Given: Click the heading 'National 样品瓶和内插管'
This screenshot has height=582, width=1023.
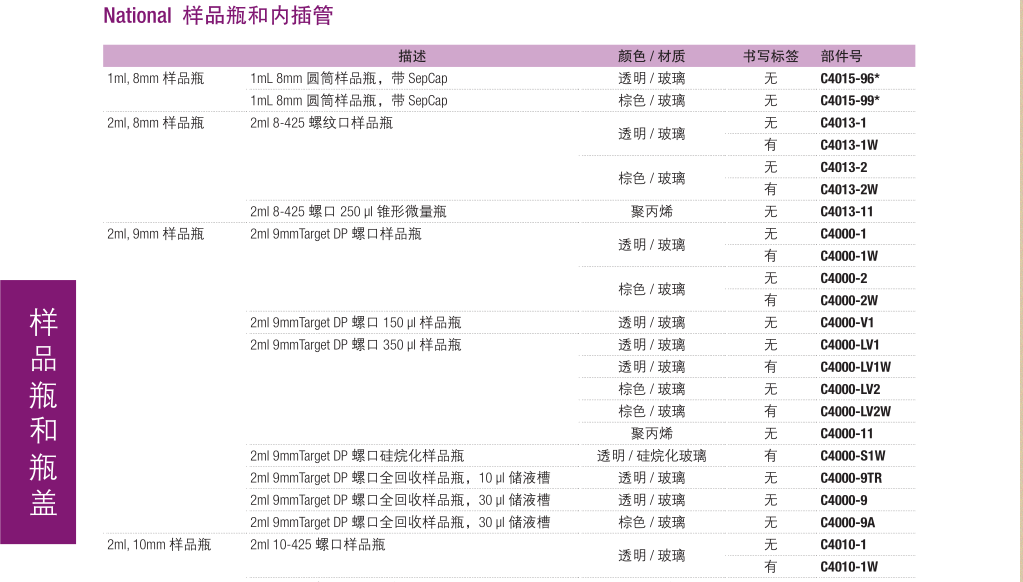Looking at the screenshot, I should pyautogui.click(x=219, y=15).
